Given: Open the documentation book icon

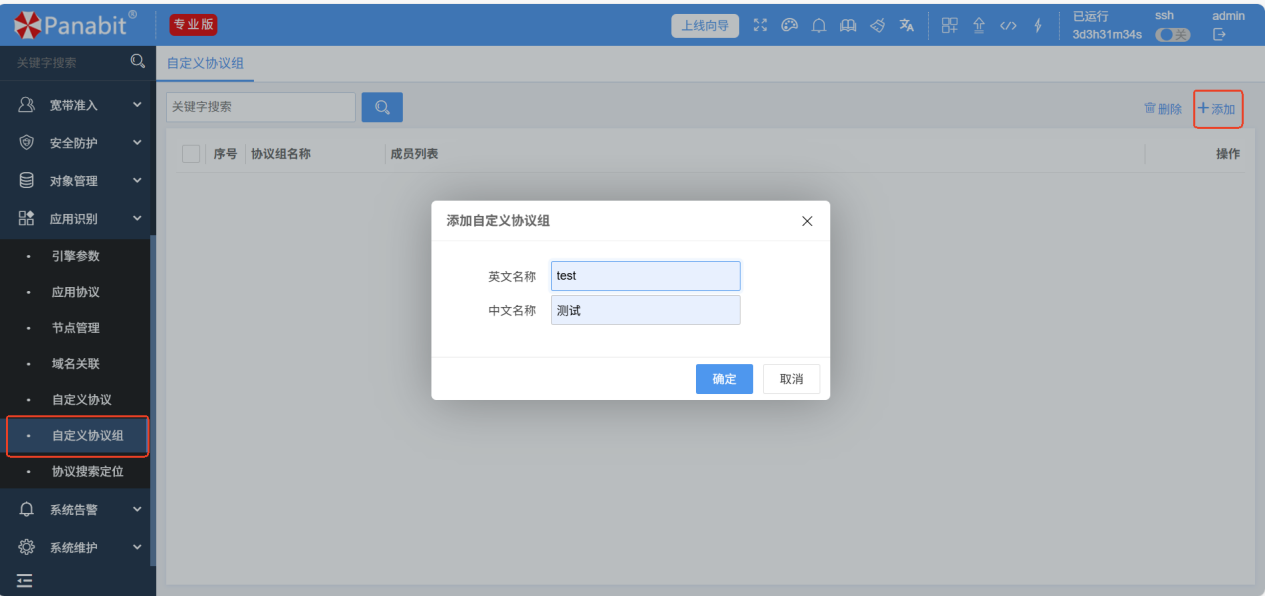Looking at the screenshot, I should [848, 26].
